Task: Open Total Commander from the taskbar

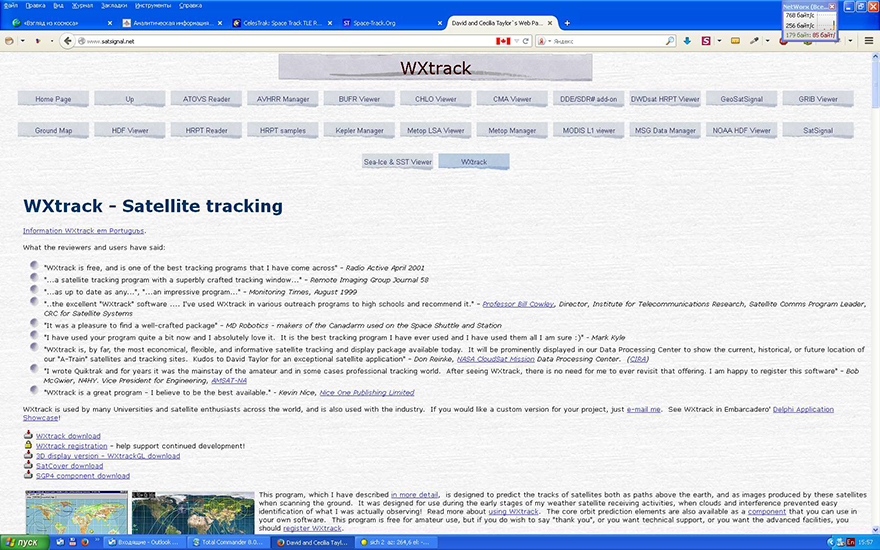Action: pos(228,542)
